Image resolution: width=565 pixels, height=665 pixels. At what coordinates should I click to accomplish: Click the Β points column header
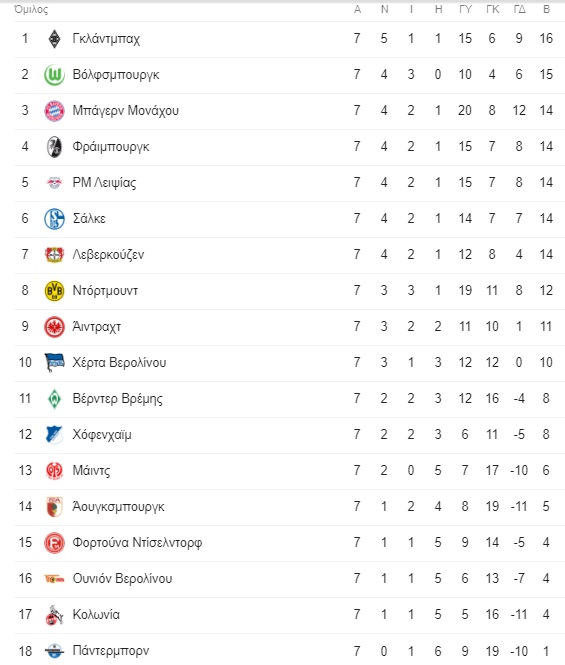click(x=546, y=9)
